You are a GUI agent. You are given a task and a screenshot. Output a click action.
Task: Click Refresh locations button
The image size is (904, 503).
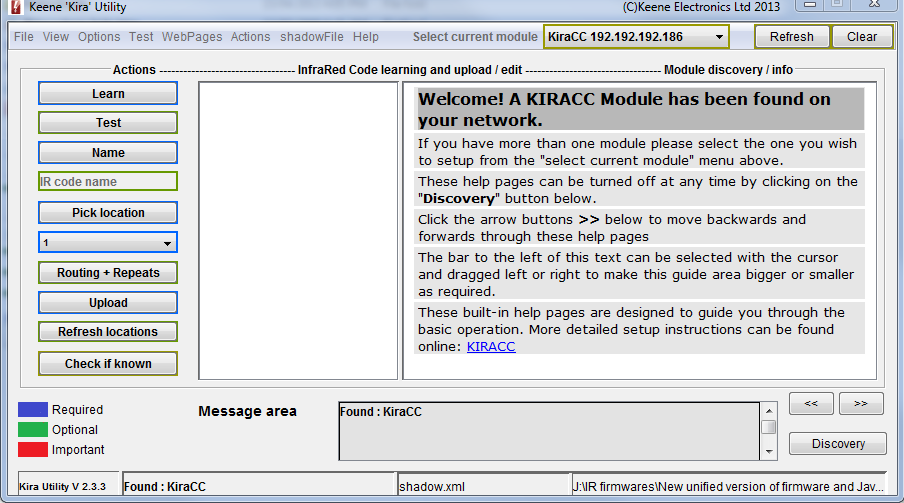[x=108, y=332]
